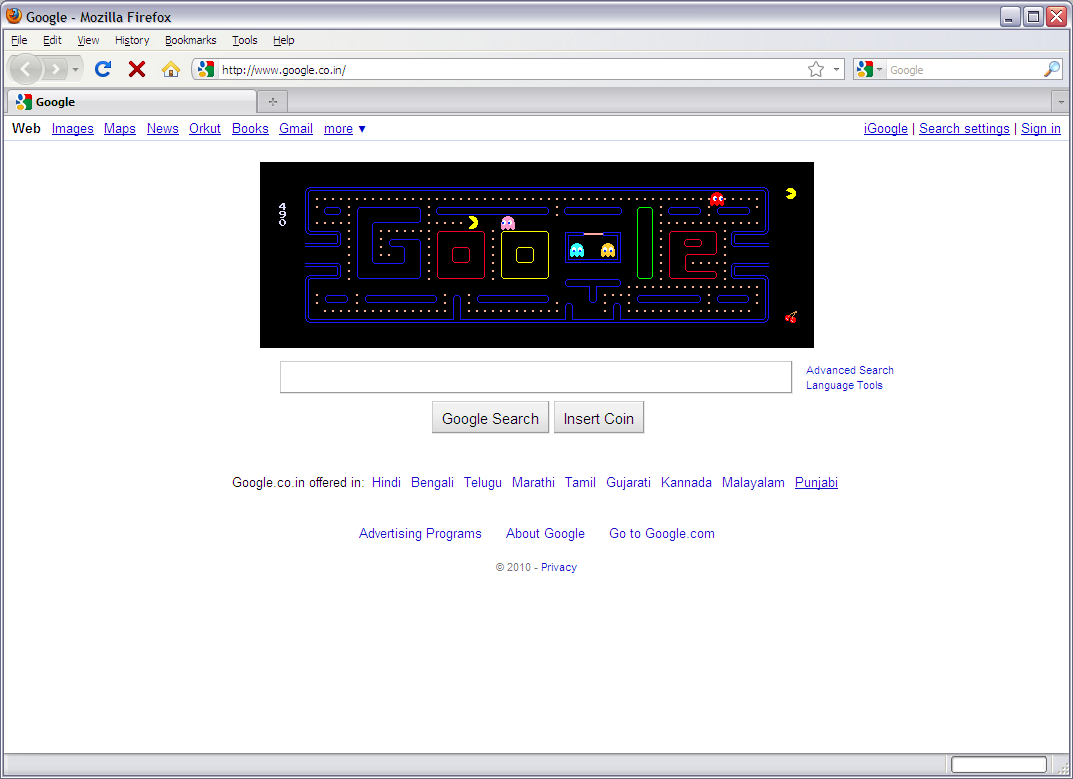
Task: Open a new tab with plus button
Action: (272, 102)
